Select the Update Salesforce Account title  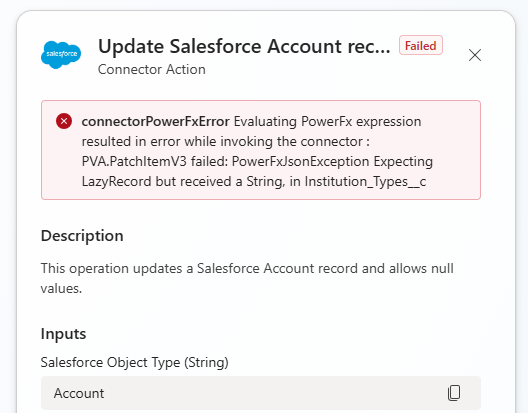click(x=244, y=46)
